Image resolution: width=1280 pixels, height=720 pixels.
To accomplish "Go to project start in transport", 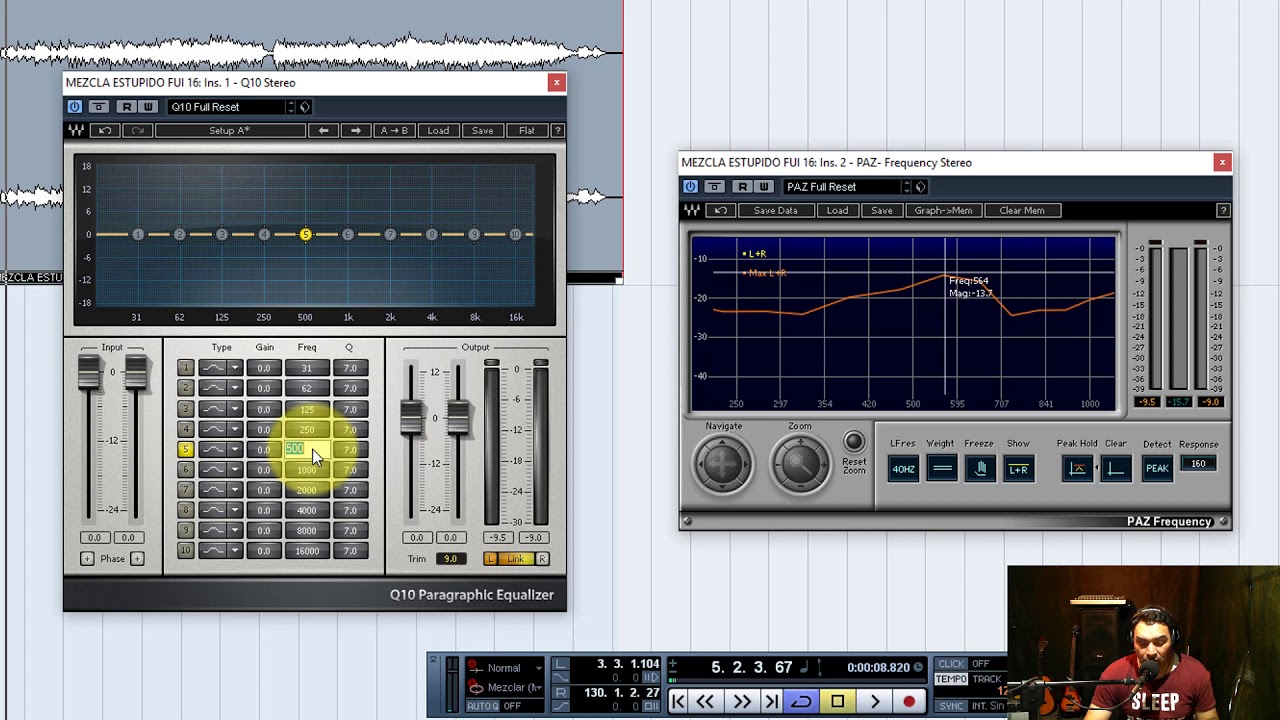I will click(x=678, y=702).
